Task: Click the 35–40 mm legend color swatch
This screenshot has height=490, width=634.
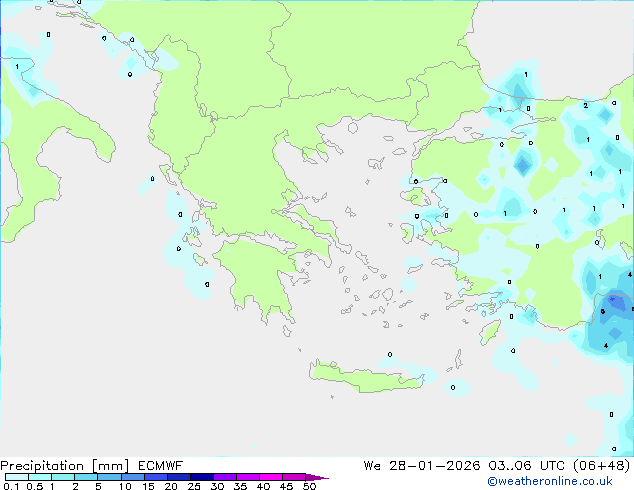Action: coord(247,477)
